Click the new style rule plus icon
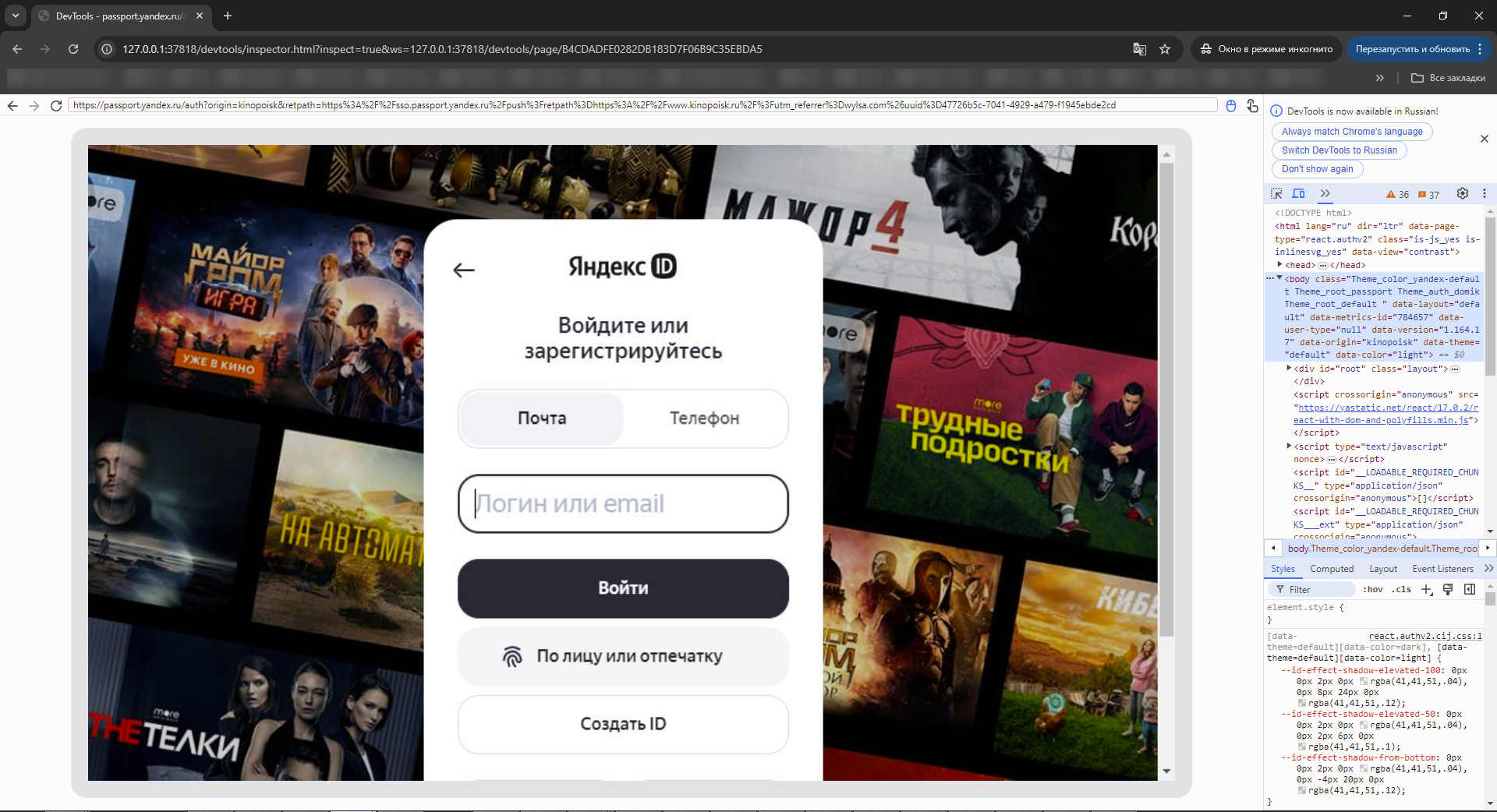1497x812 pixels. click(1426, 590)
